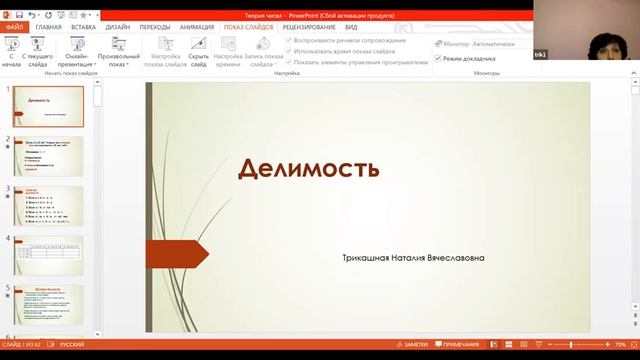Switch to ВИД tab
Screen dimensions: 640x360
351,27
